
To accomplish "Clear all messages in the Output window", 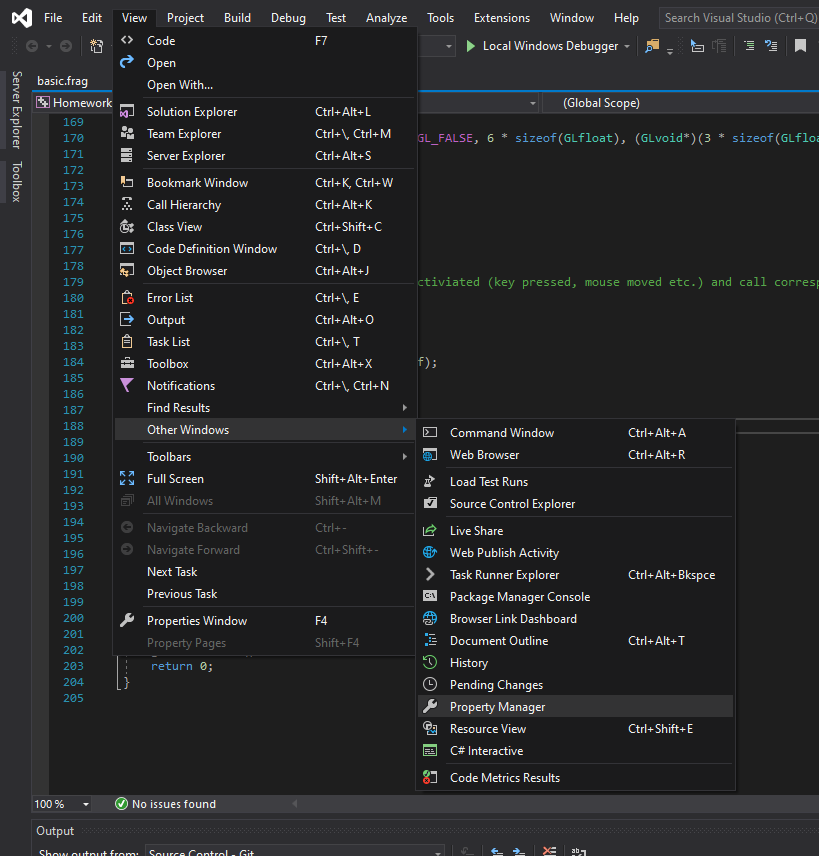I will point(548,852).
